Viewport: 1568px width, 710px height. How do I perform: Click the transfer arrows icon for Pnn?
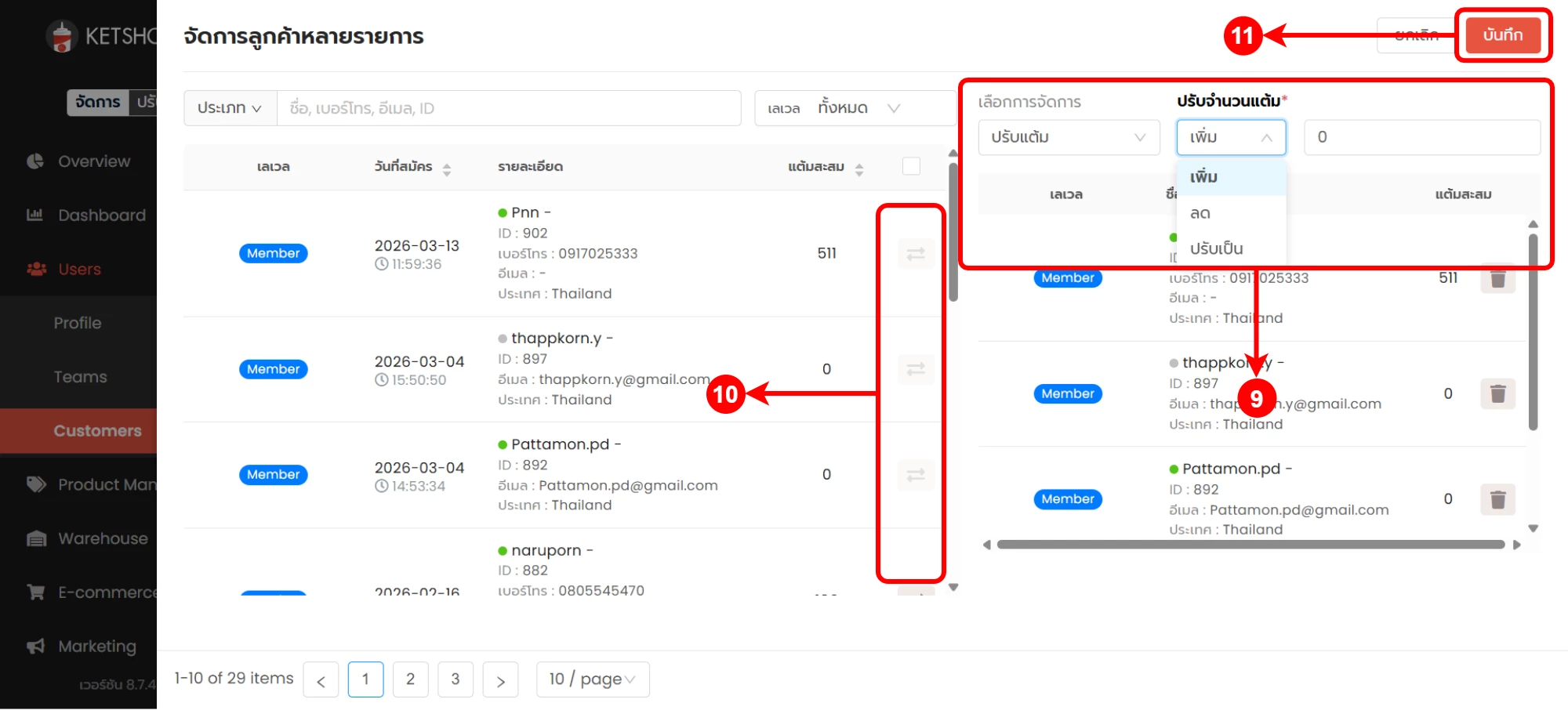(916, 254)
